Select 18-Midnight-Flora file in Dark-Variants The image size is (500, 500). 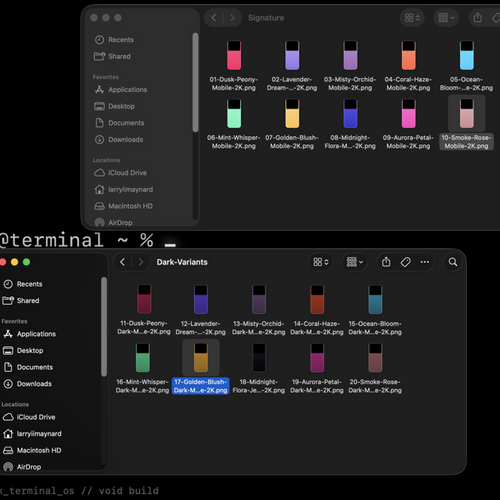click(259, 358)
